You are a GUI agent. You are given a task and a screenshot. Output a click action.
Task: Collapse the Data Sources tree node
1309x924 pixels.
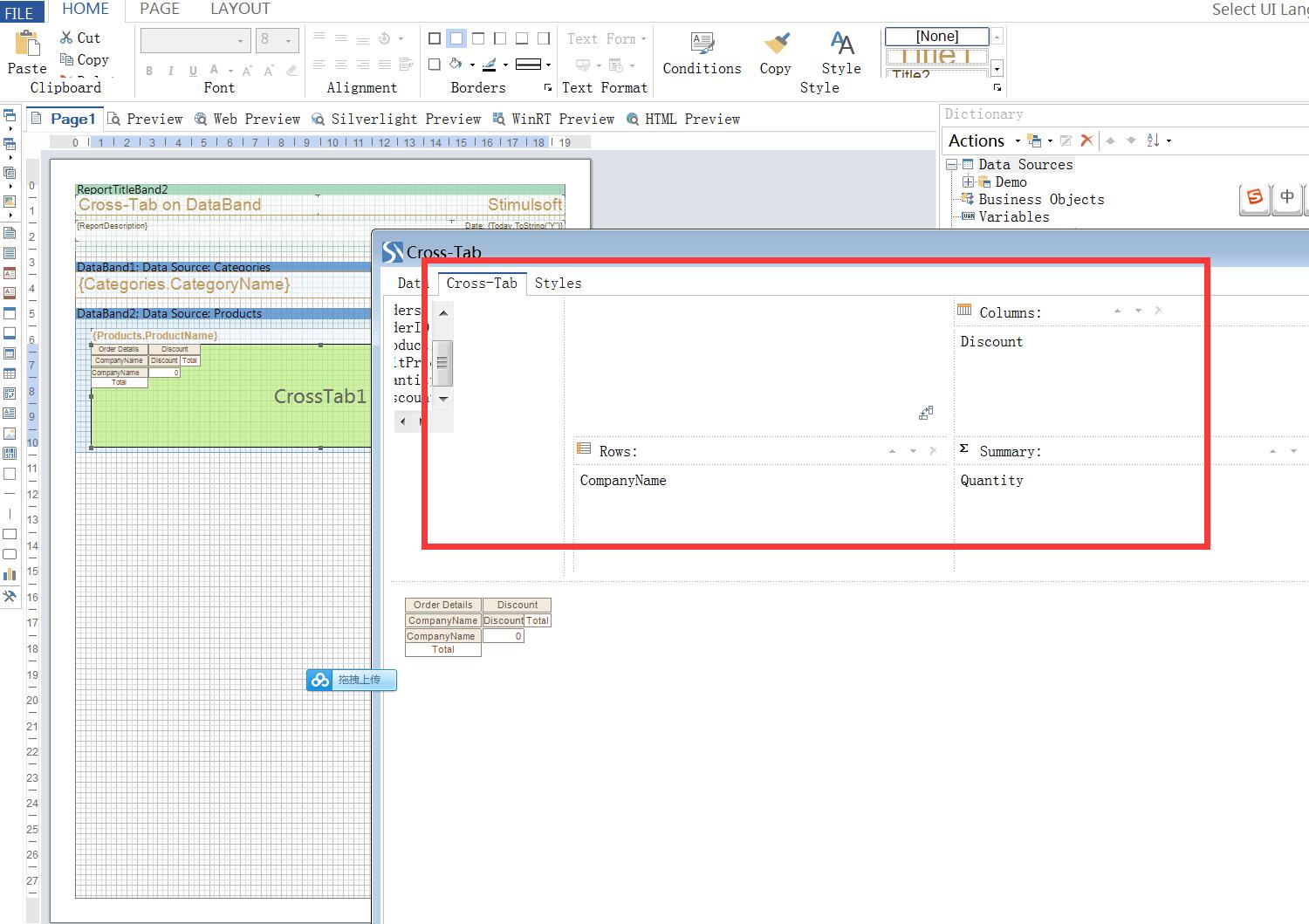coord(951,164)
